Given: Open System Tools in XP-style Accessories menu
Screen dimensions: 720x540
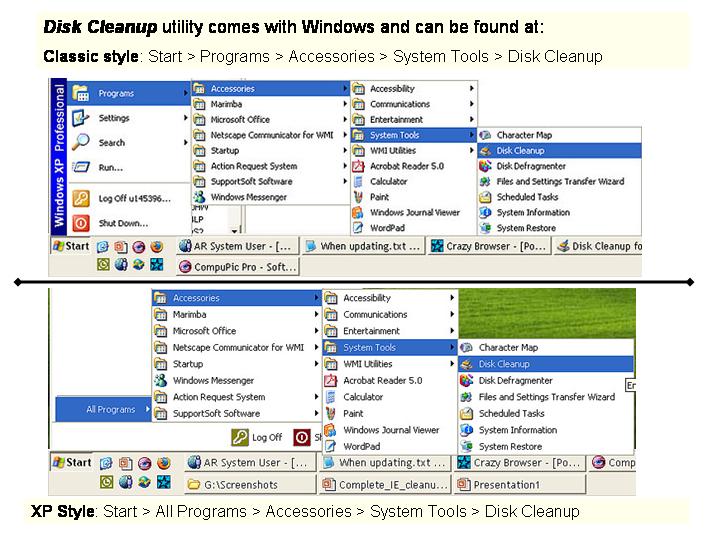Looking at the screenshot, I should pyautogui.click(x=390, y=348).
